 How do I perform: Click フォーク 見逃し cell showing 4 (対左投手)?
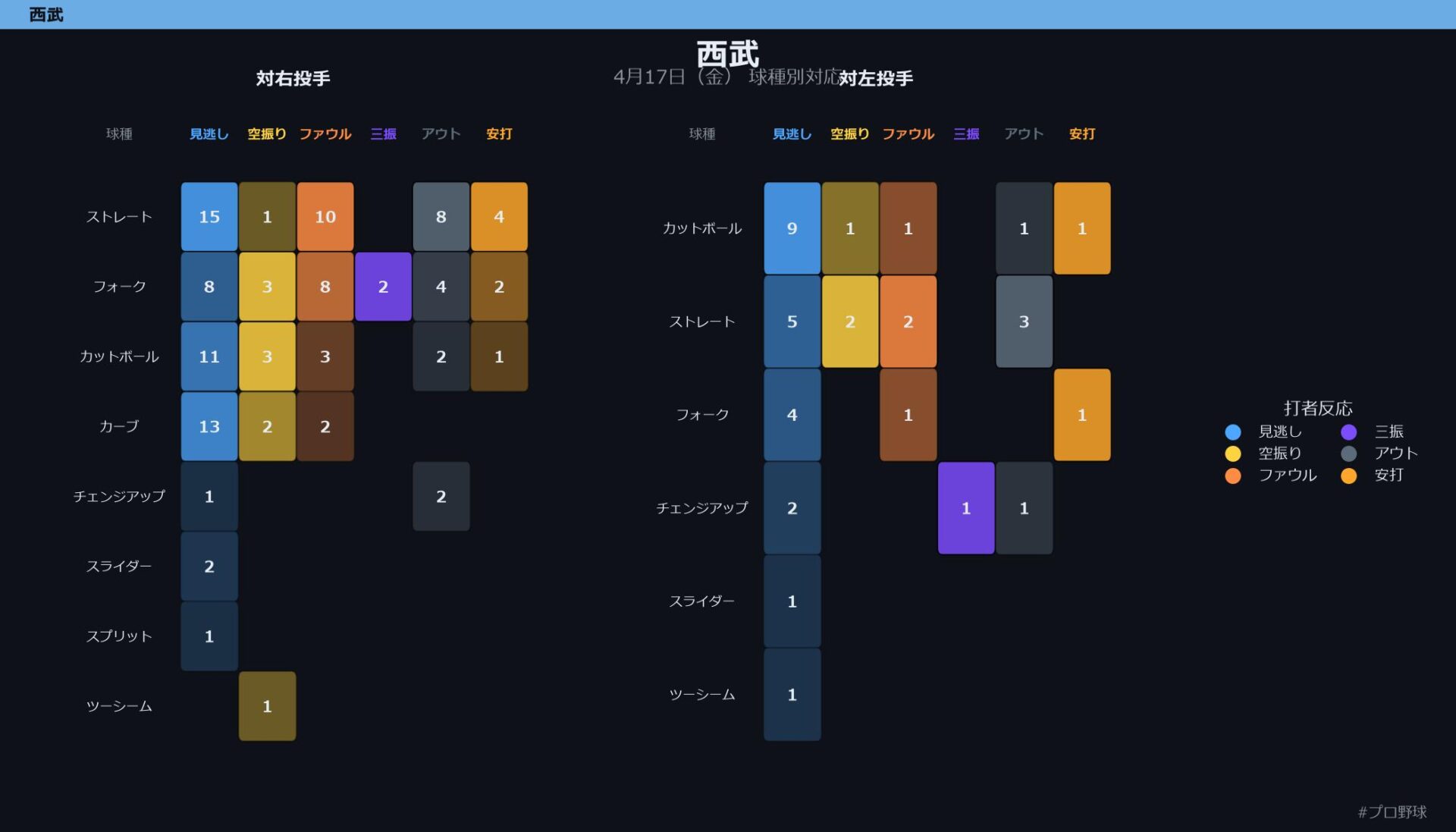[792, 415]
